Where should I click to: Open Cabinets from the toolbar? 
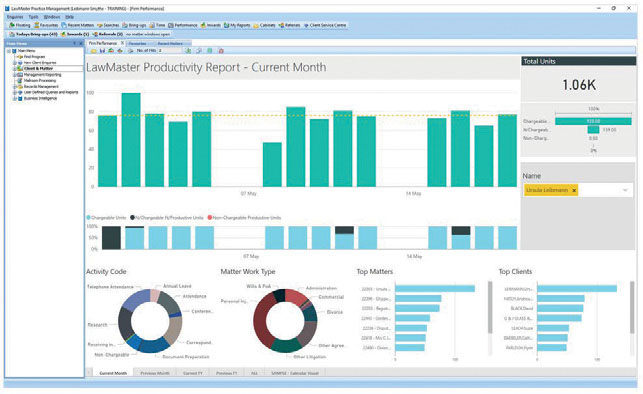pos(264,25)
